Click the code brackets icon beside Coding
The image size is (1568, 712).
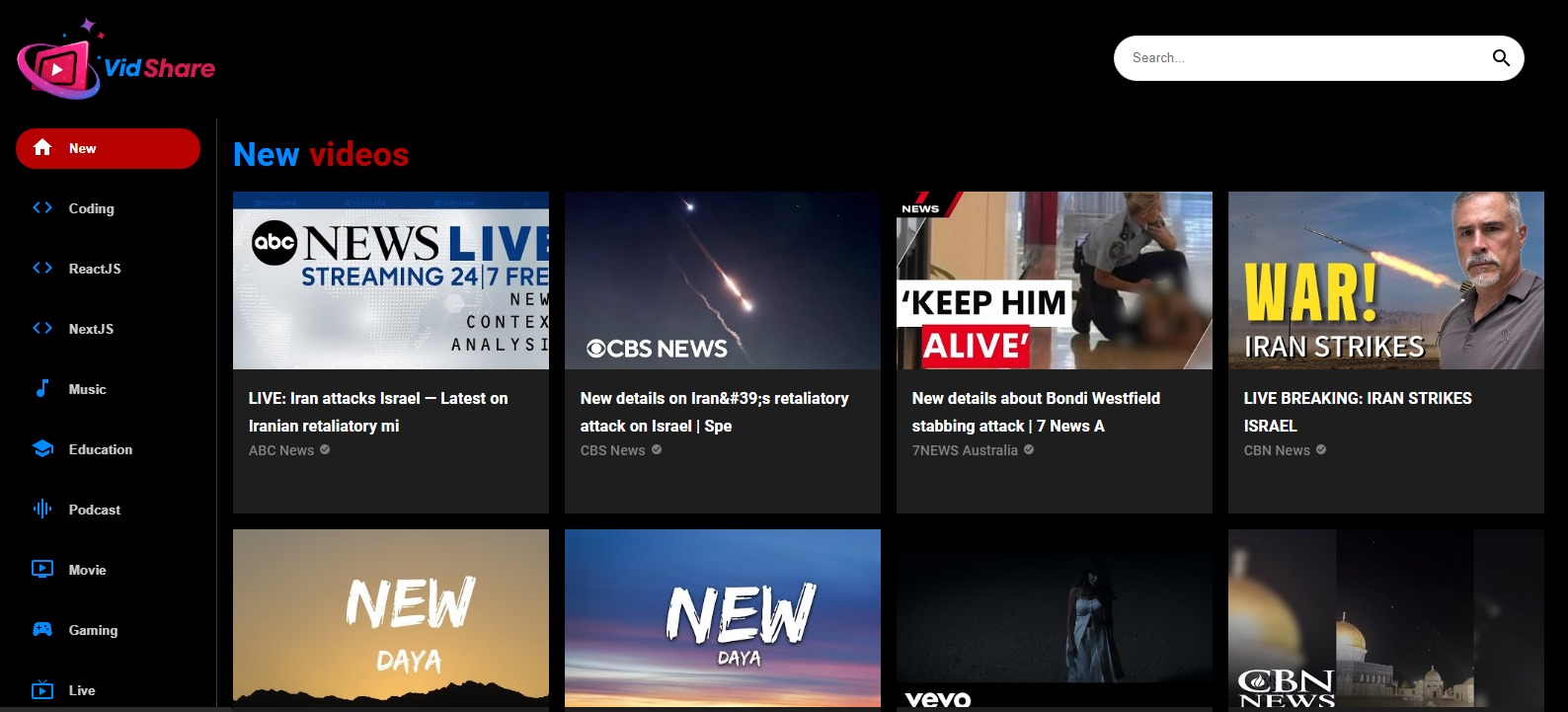click(x=42, y=208)
